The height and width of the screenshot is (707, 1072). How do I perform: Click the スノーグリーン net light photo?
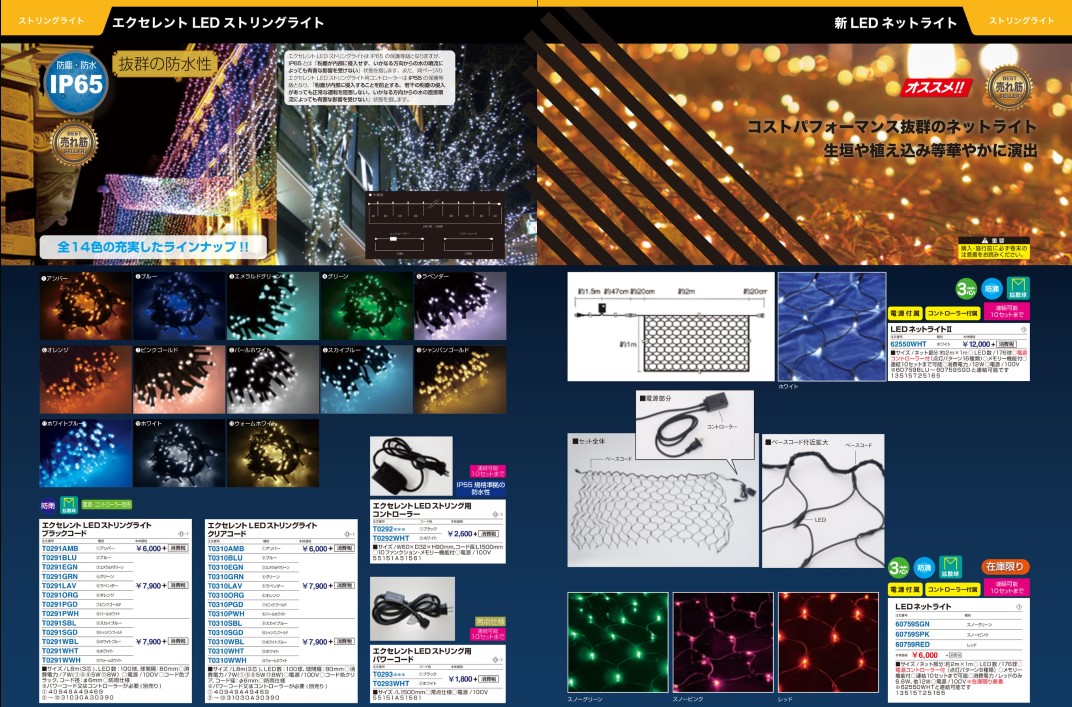pyautogui.click(x=619, y=643)
